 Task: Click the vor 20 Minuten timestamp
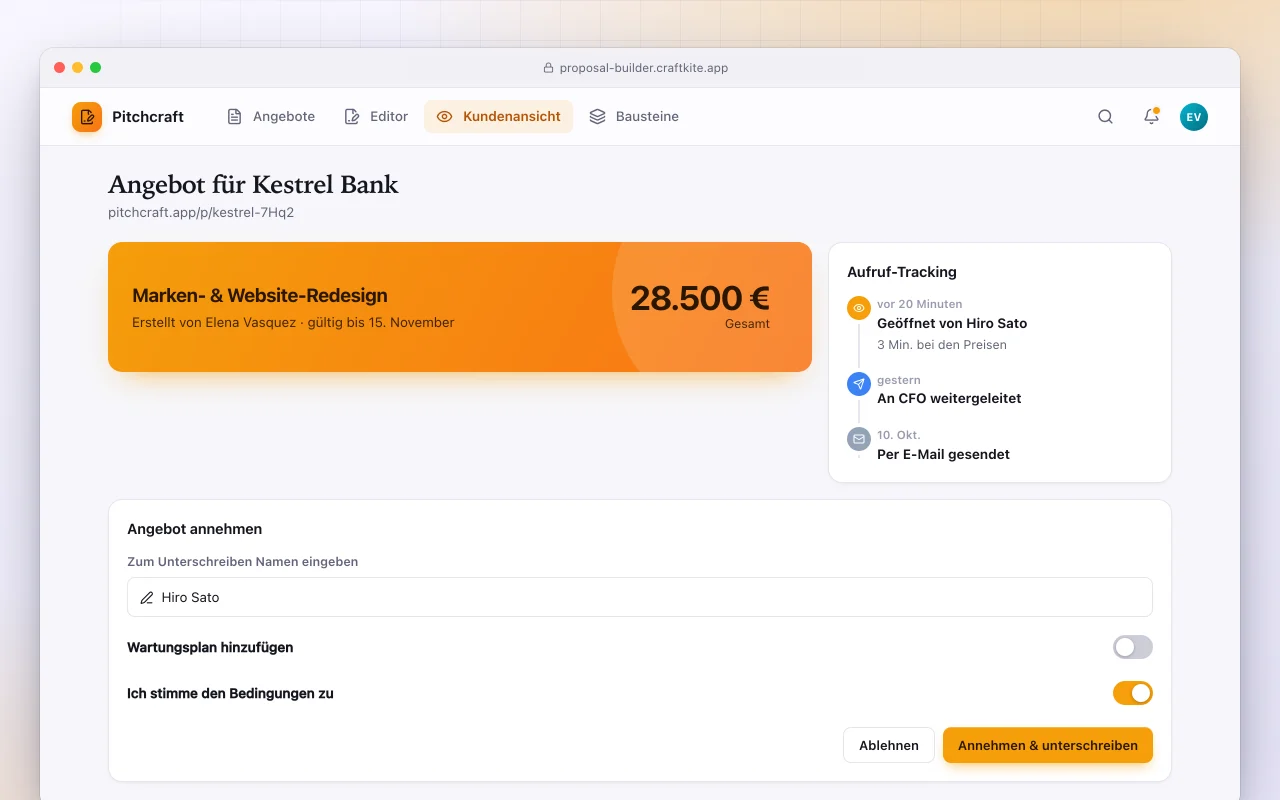[920, 304]
